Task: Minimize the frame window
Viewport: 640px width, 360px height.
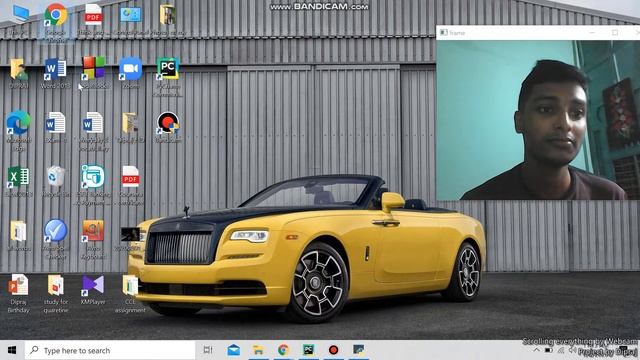Action: (x=592, y=33)
